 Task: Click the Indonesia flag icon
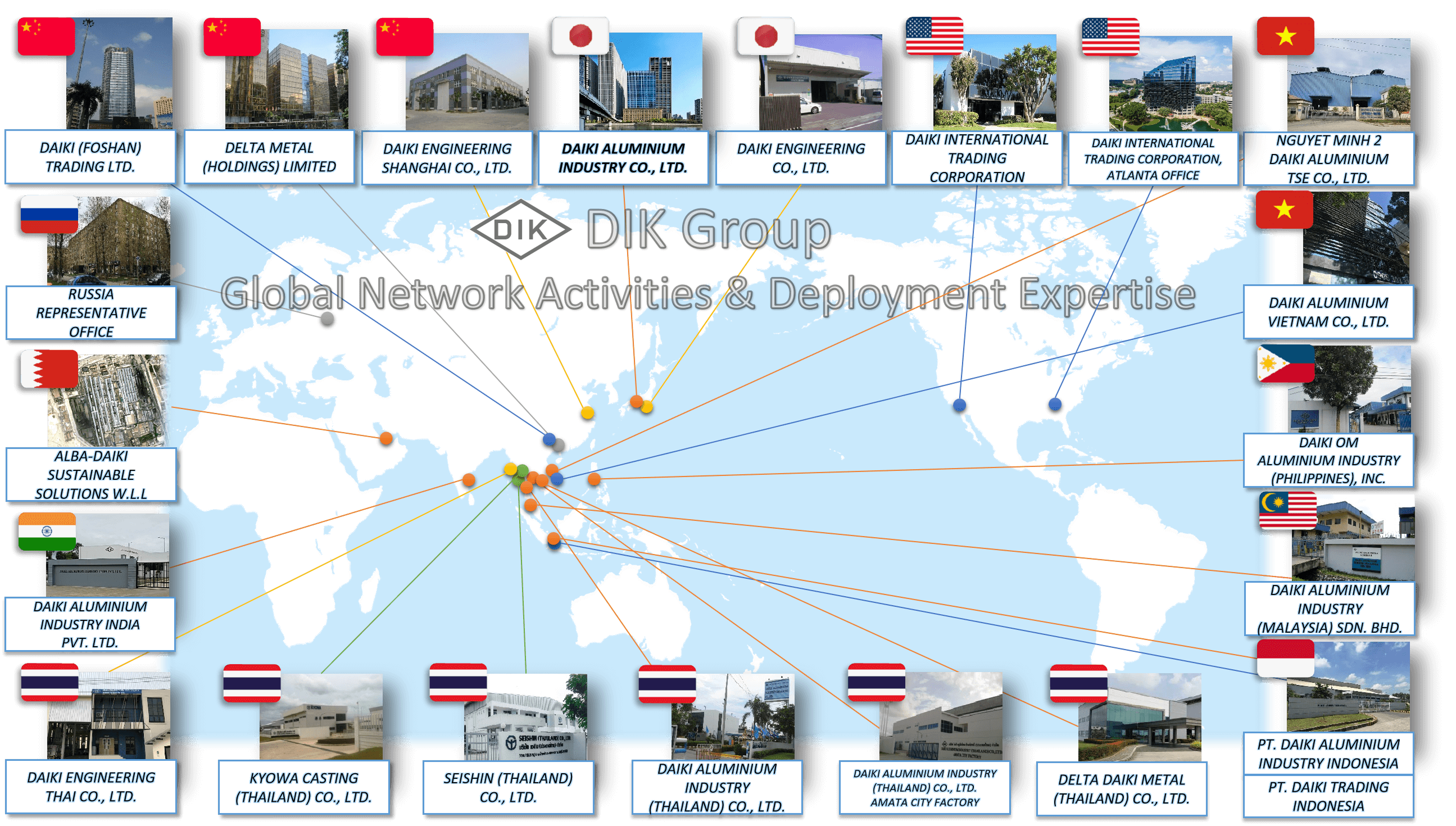click(x=1285, y=658)
